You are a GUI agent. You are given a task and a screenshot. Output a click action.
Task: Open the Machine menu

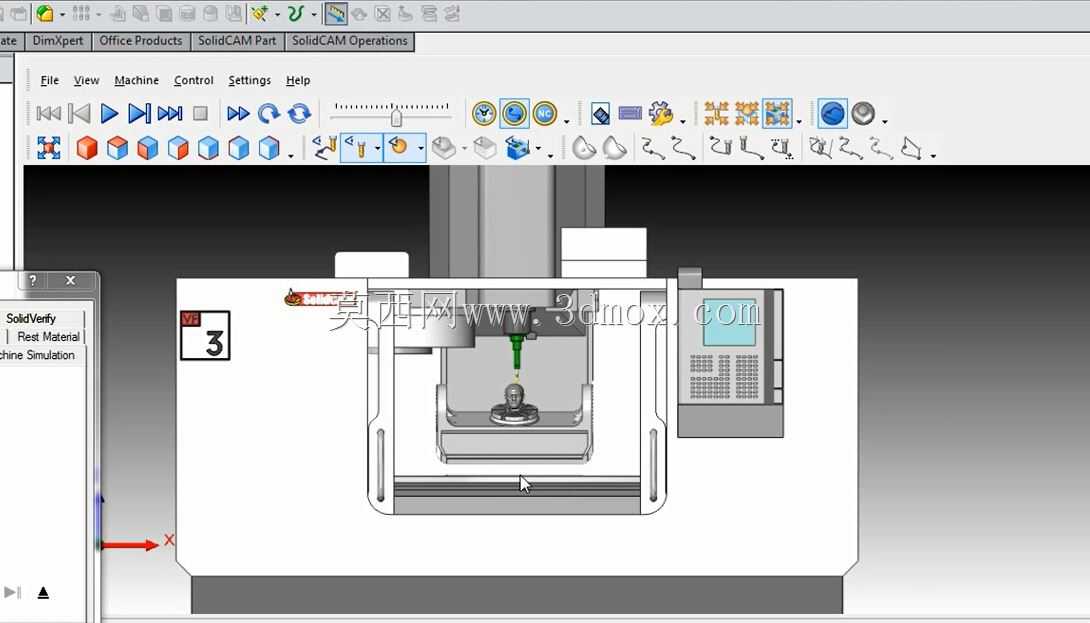point(136,81)
